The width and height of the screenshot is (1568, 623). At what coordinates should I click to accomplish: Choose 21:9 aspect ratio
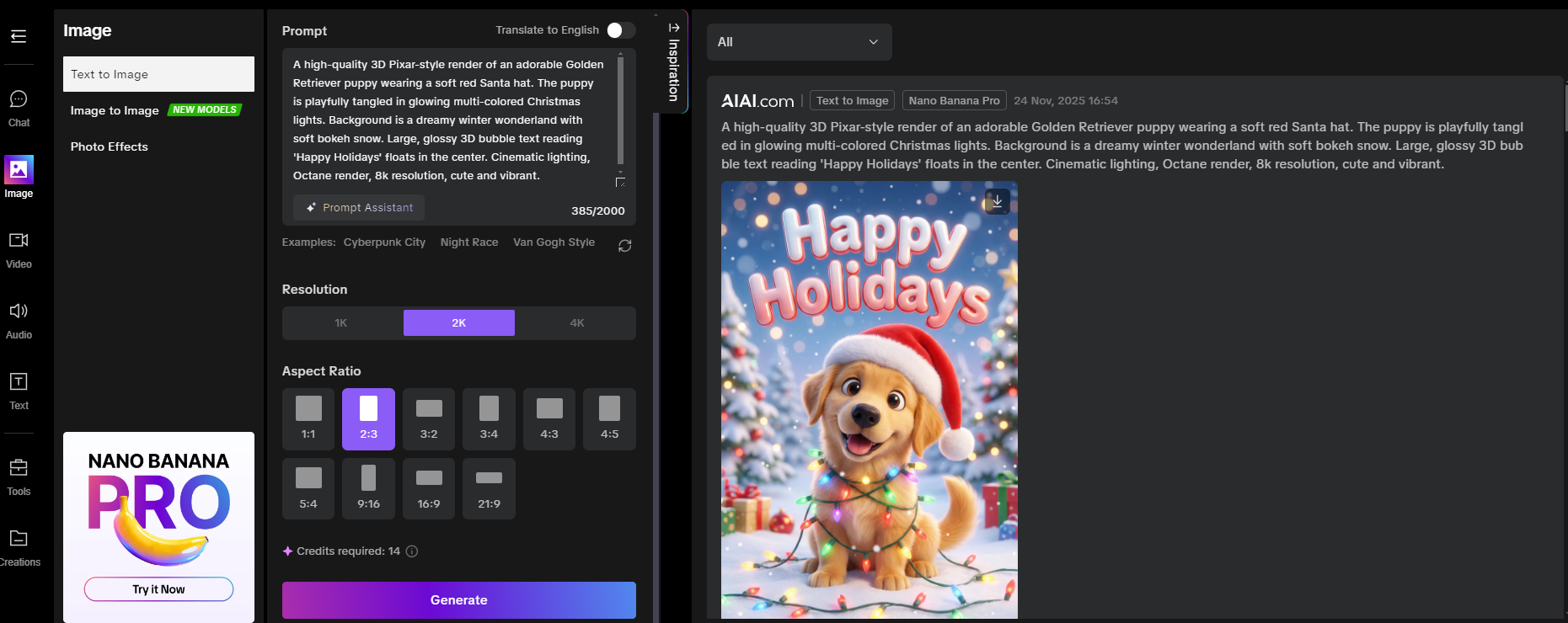(x=489, y=489)
